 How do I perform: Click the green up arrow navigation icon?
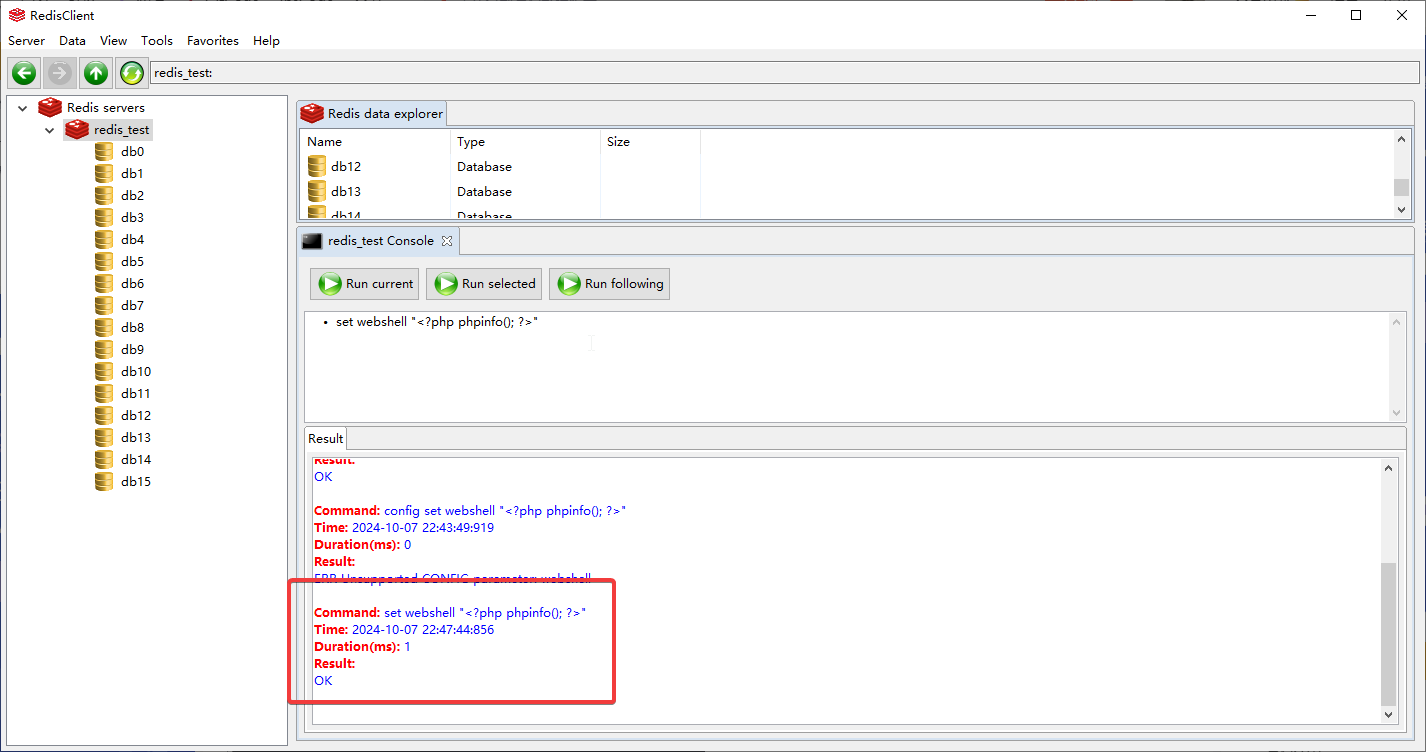coord(96,73)
